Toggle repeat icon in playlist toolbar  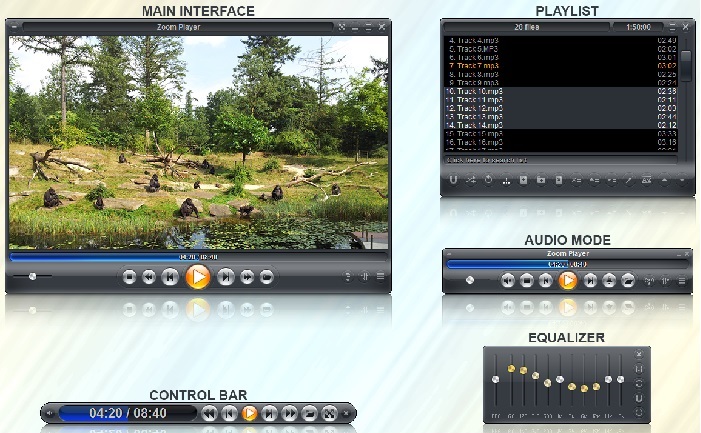[x=488, y=181]
